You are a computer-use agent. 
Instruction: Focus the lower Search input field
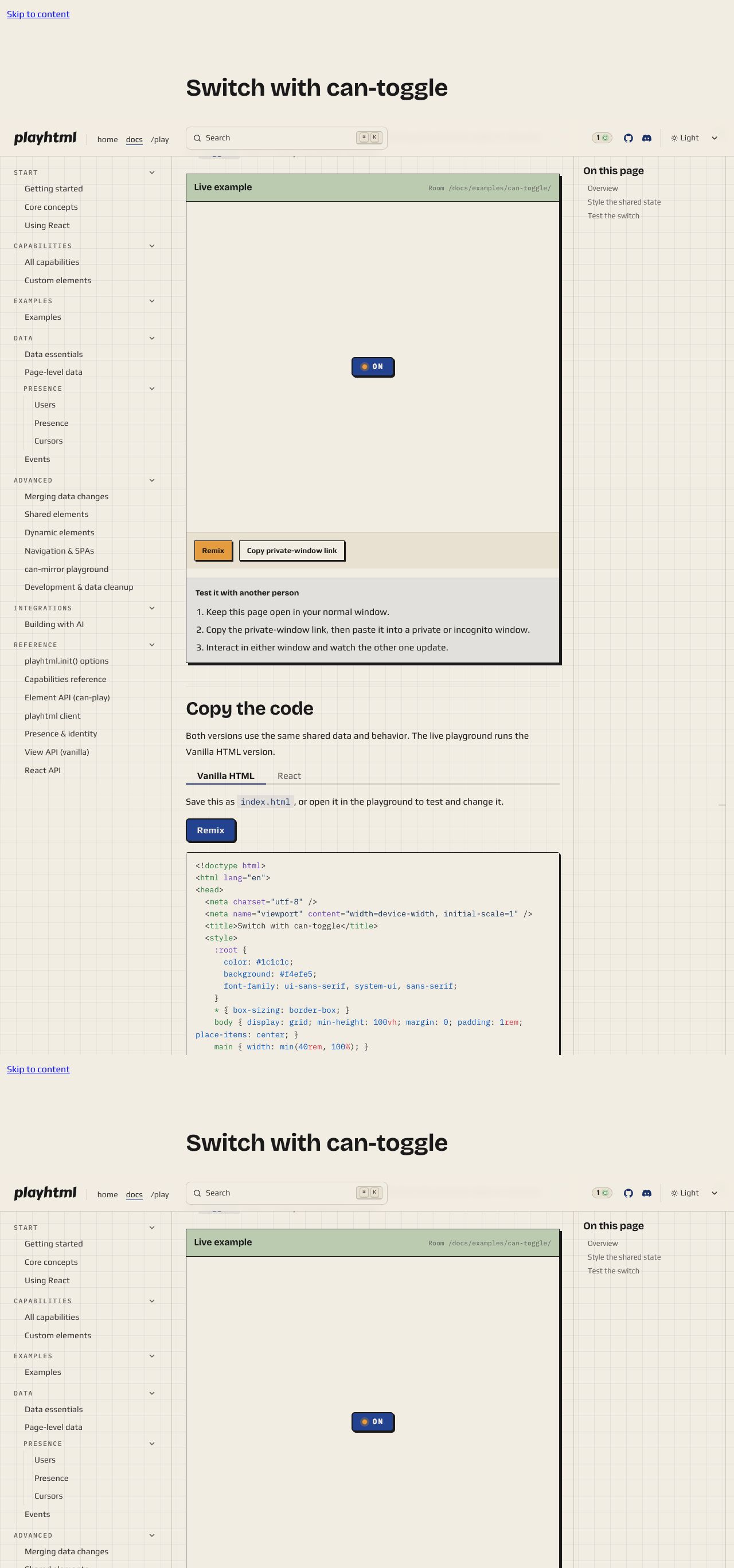click(x=286, y=1193)
